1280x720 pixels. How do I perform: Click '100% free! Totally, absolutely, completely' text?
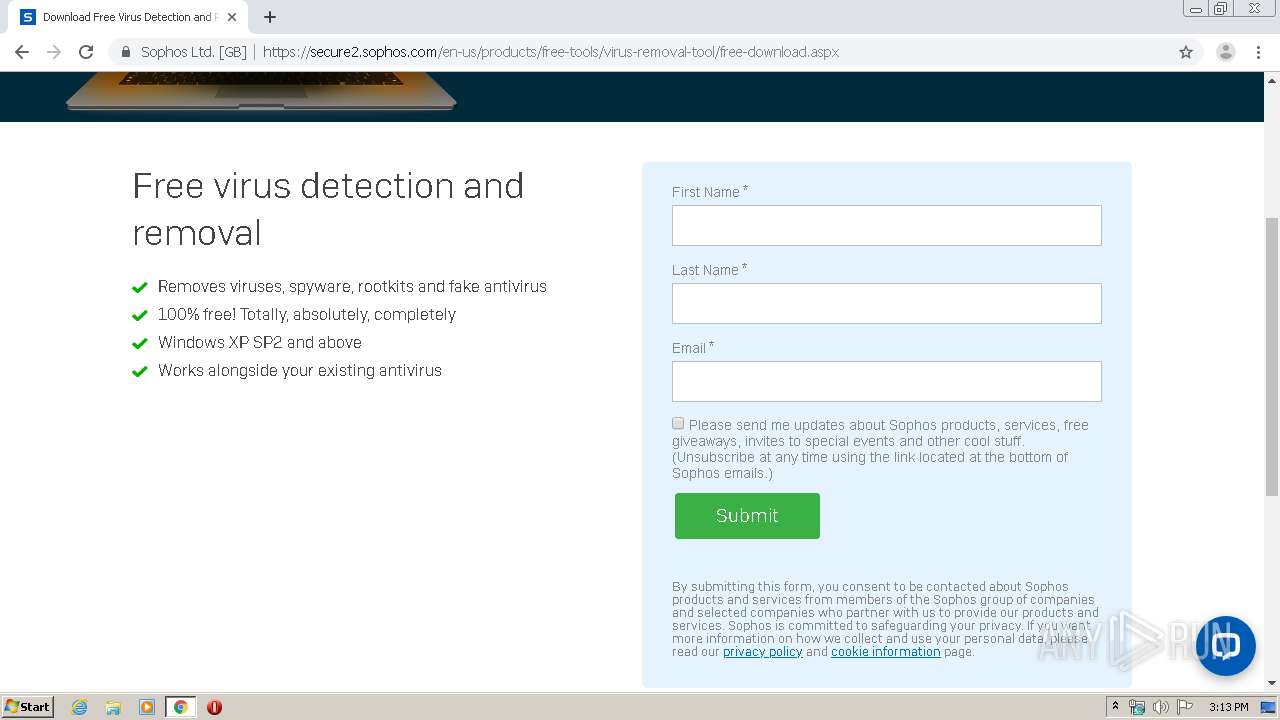(x=307, y=314)
